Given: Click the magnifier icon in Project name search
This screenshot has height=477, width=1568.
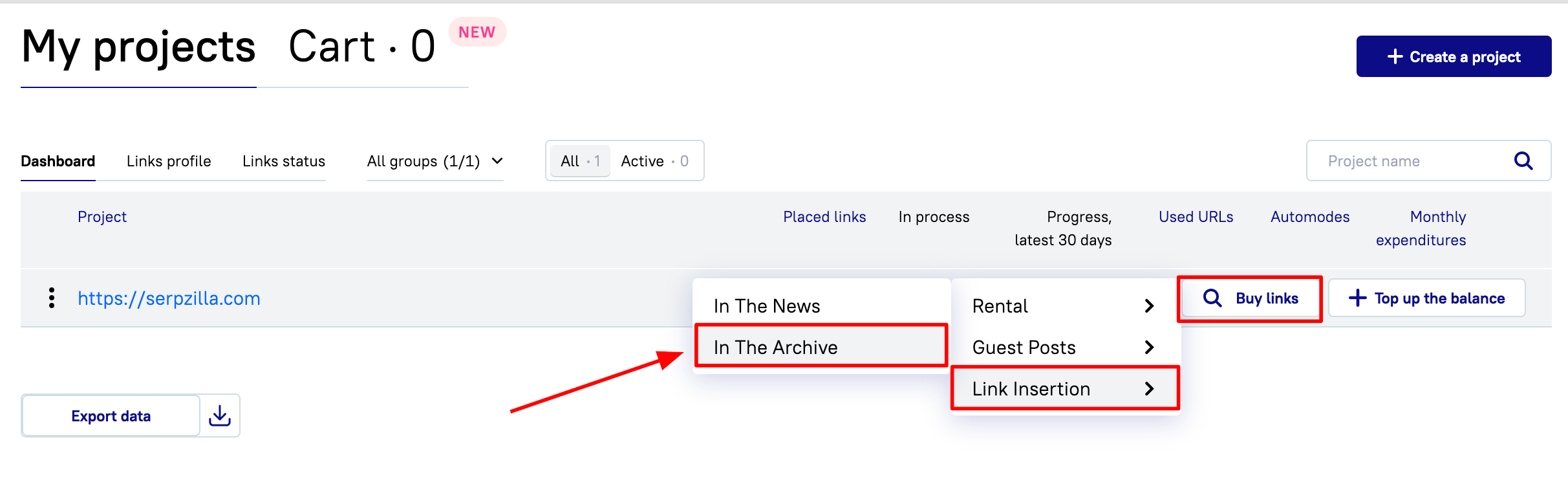Looking at the screenshot, I should [x=1523, y=161].
